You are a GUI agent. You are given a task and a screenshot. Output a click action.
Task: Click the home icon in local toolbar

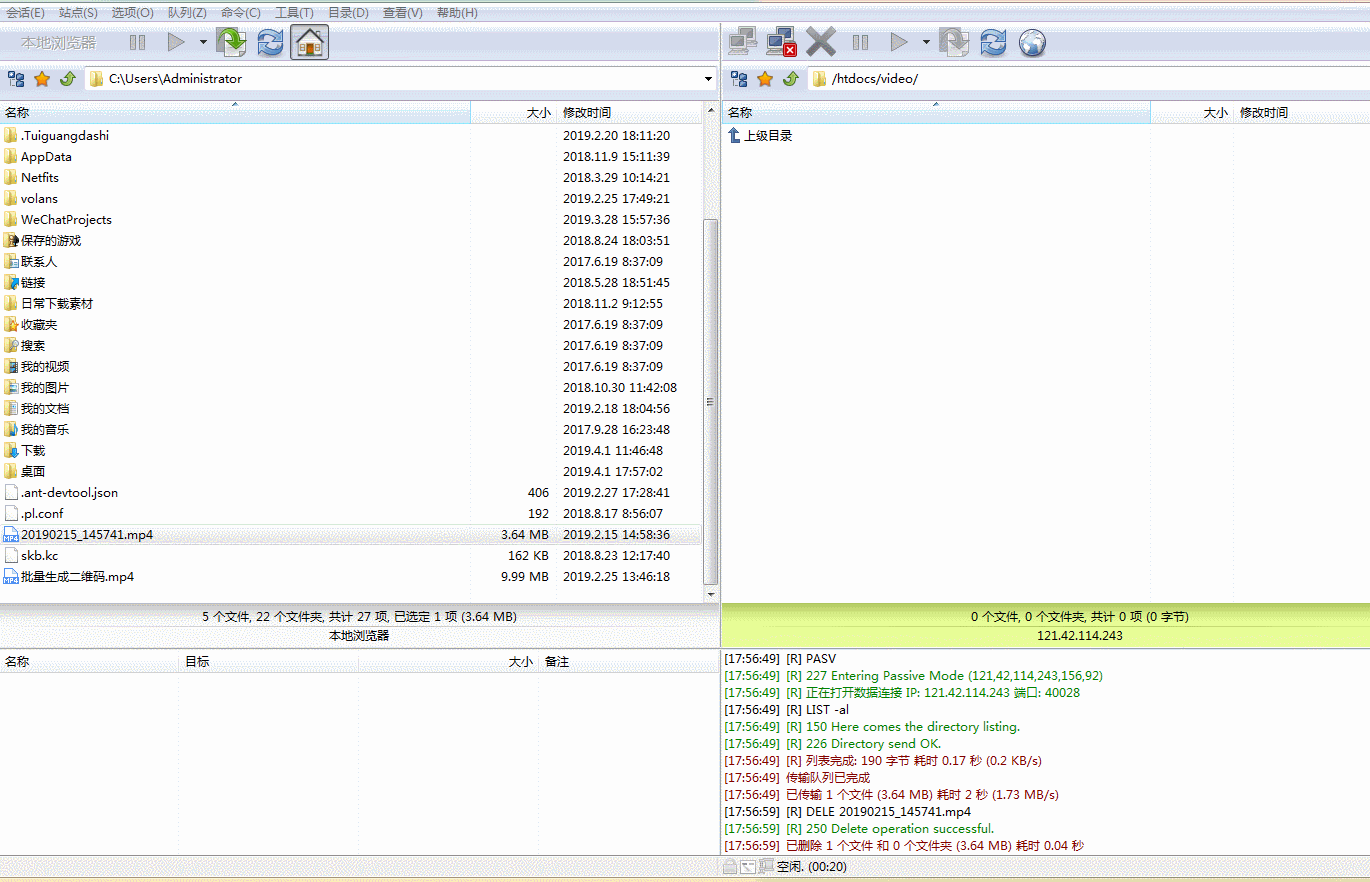pos(310,42)
